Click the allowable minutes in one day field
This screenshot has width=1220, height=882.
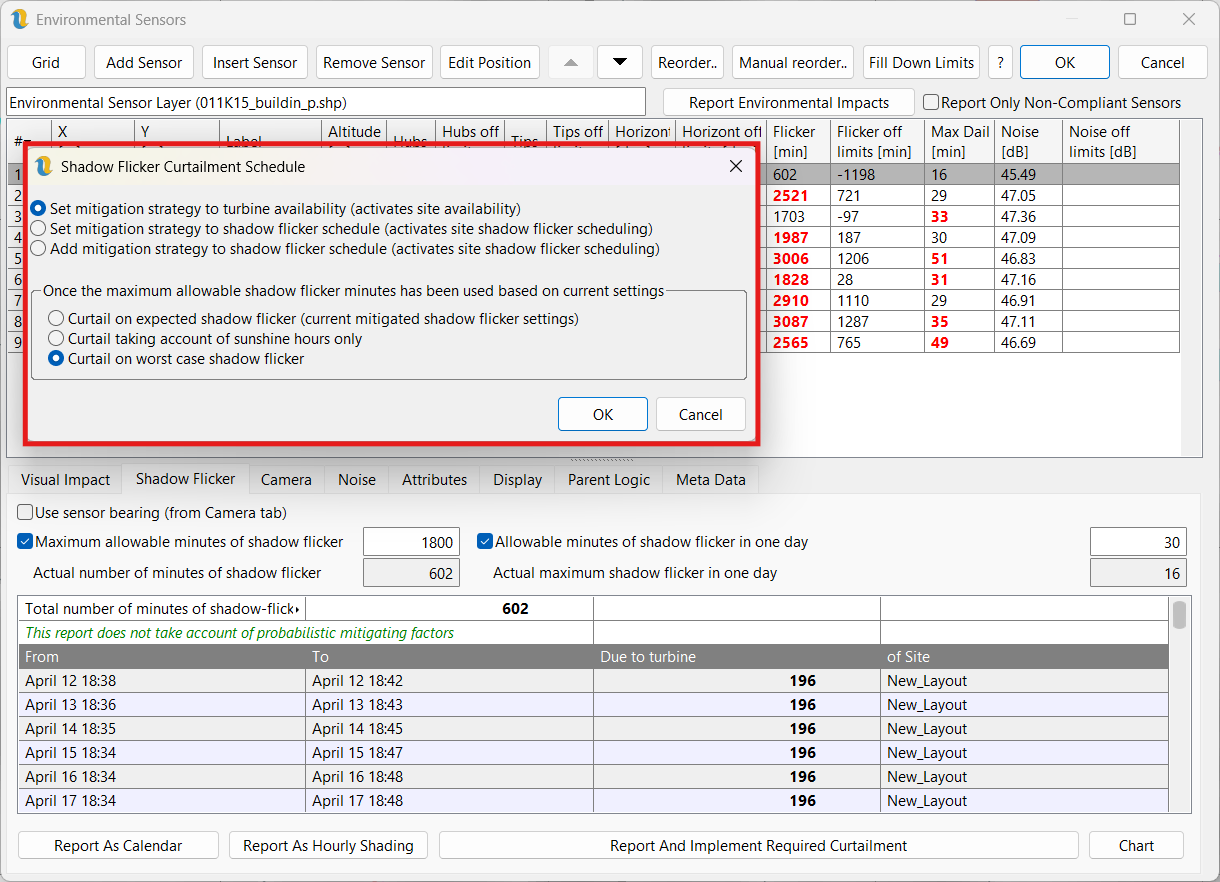1137,542
